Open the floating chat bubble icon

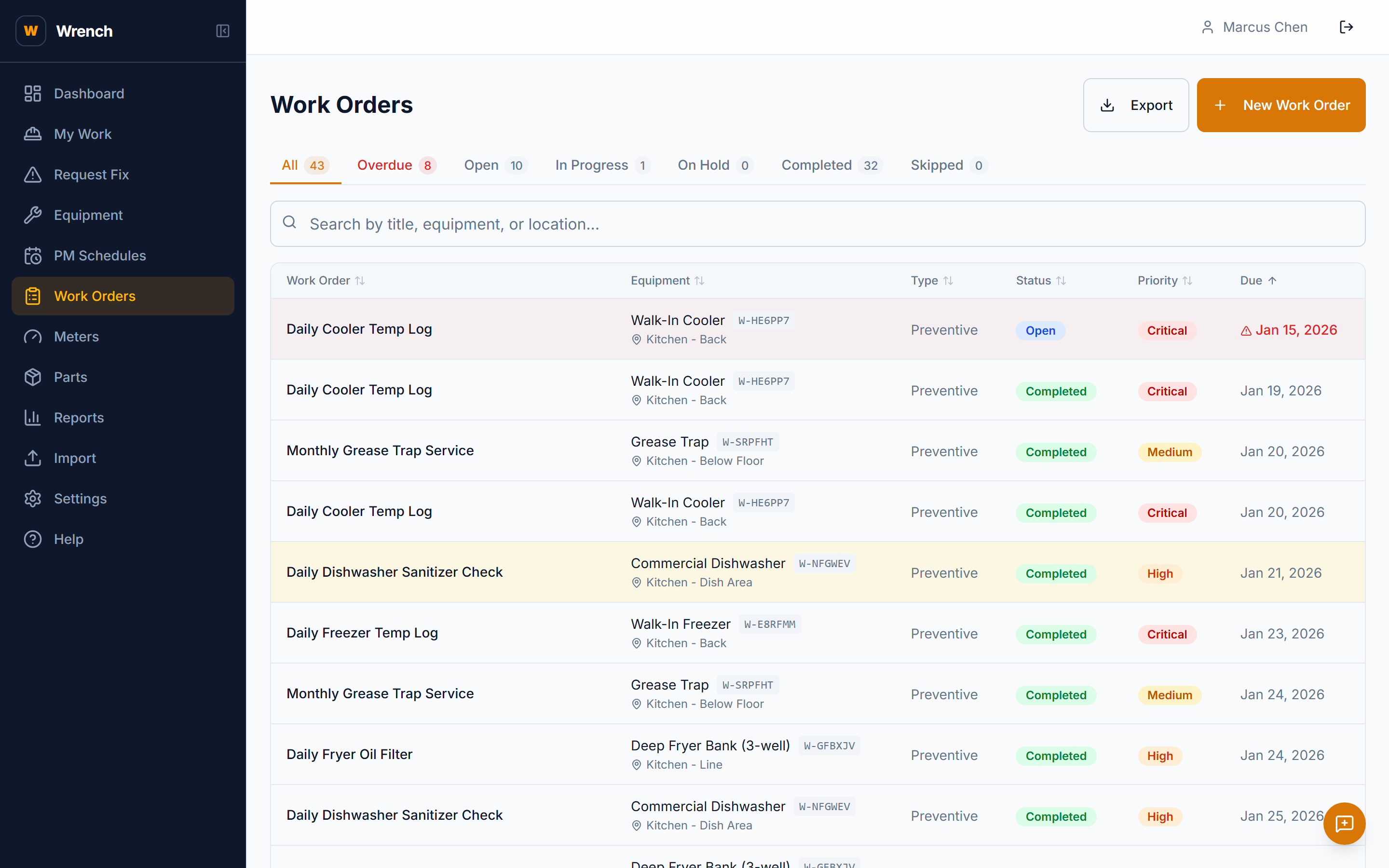tap(1345, 824)
